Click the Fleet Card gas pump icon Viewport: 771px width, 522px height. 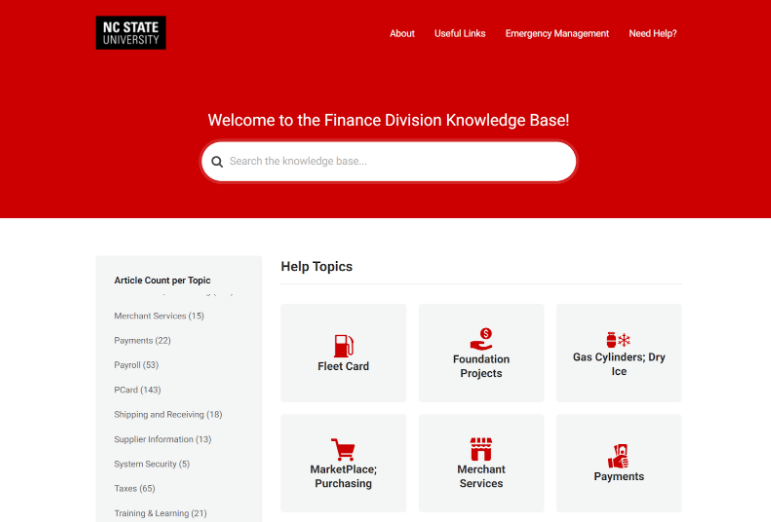[343, 346]
